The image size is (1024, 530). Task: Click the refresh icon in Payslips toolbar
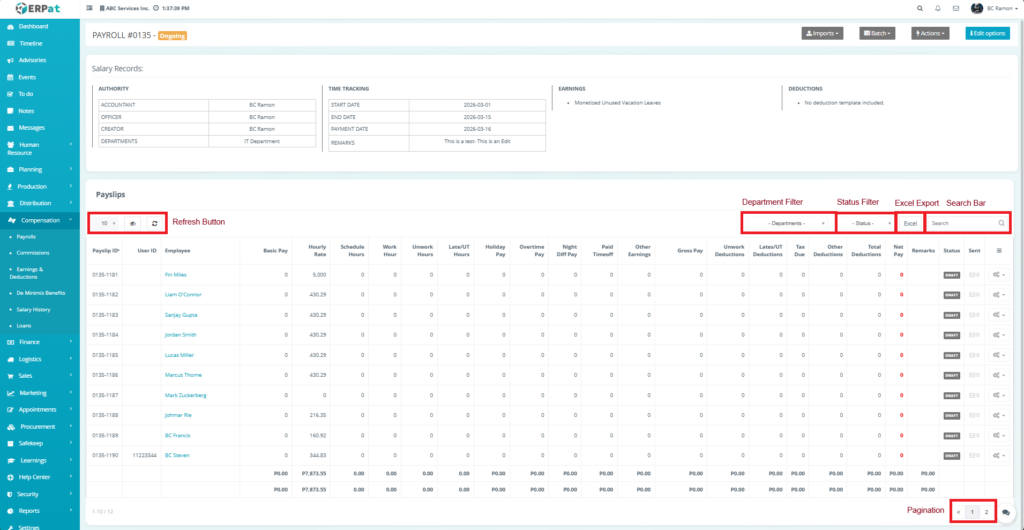154,223
